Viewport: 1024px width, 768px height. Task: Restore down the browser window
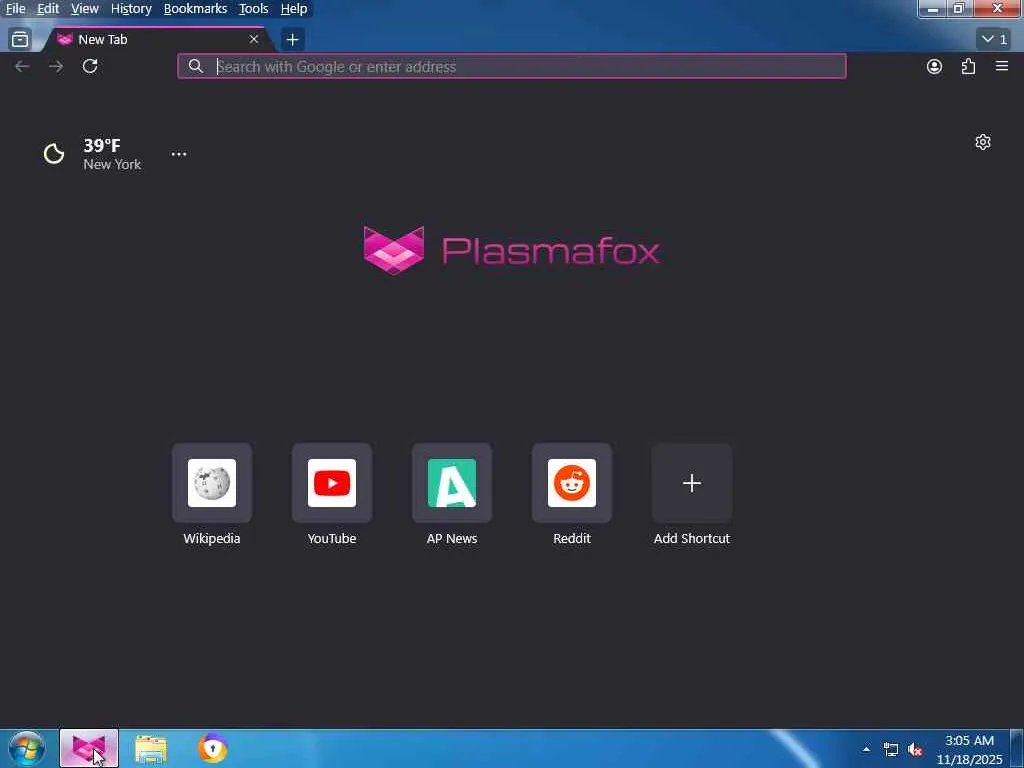pos(959,9)
